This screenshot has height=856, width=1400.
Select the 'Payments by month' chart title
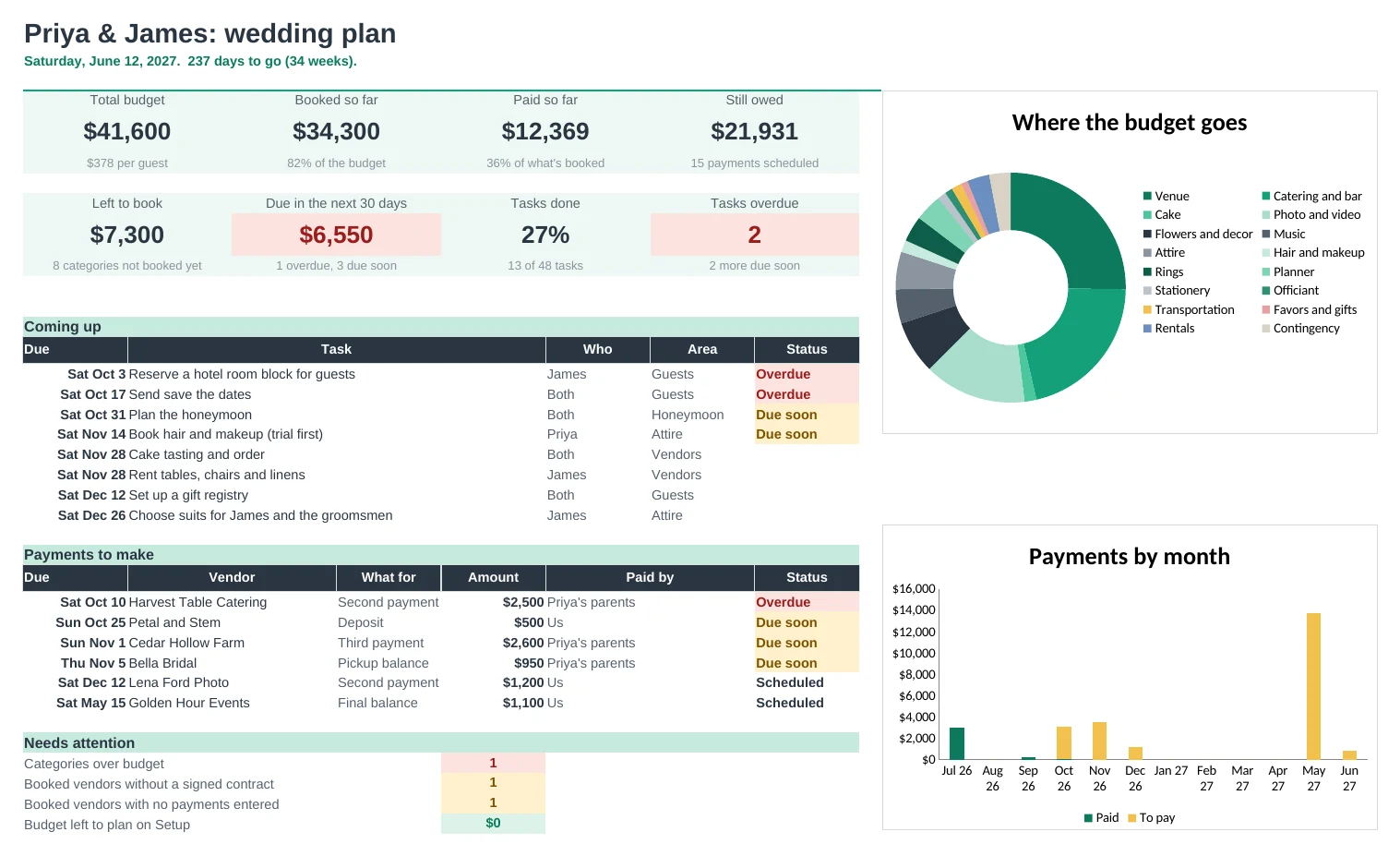coord(1129,557)
